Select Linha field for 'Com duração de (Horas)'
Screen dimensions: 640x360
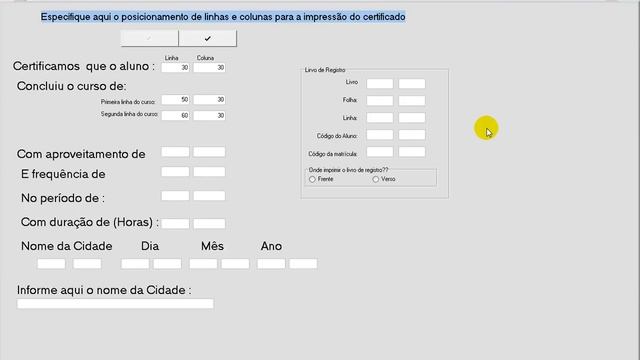[175, 223]
